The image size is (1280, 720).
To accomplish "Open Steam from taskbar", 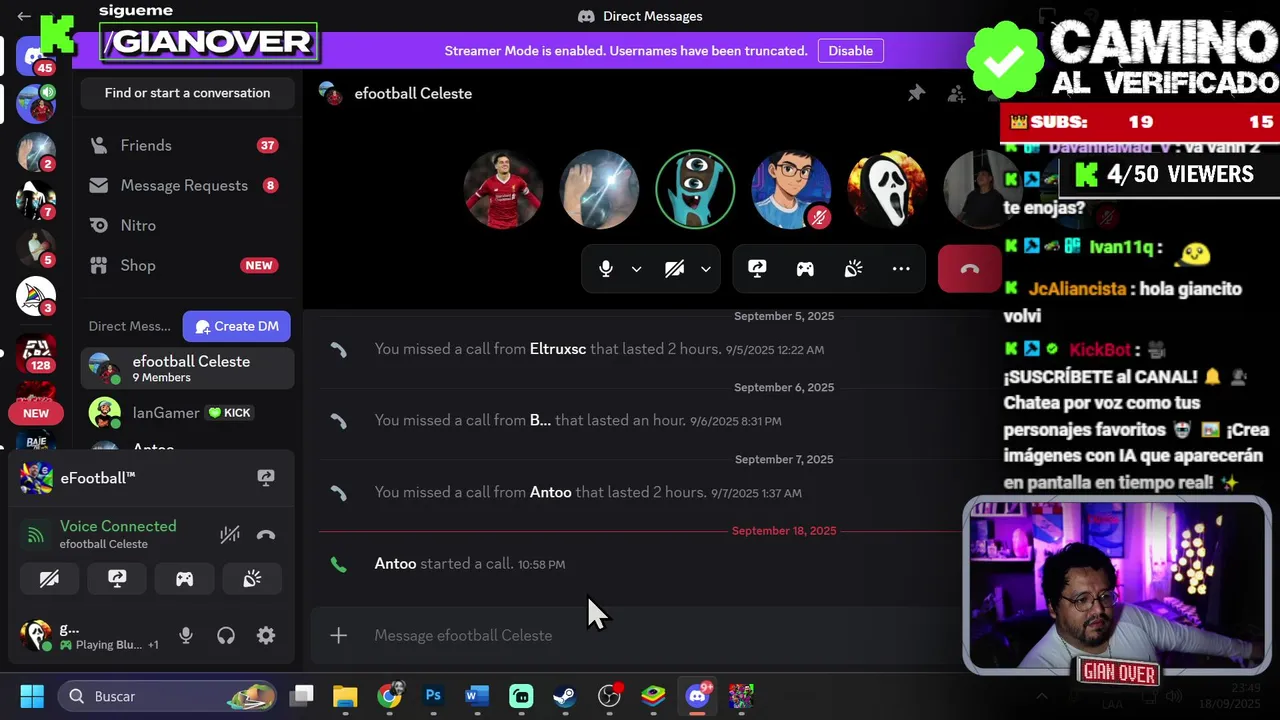I will tap(565, 696).
